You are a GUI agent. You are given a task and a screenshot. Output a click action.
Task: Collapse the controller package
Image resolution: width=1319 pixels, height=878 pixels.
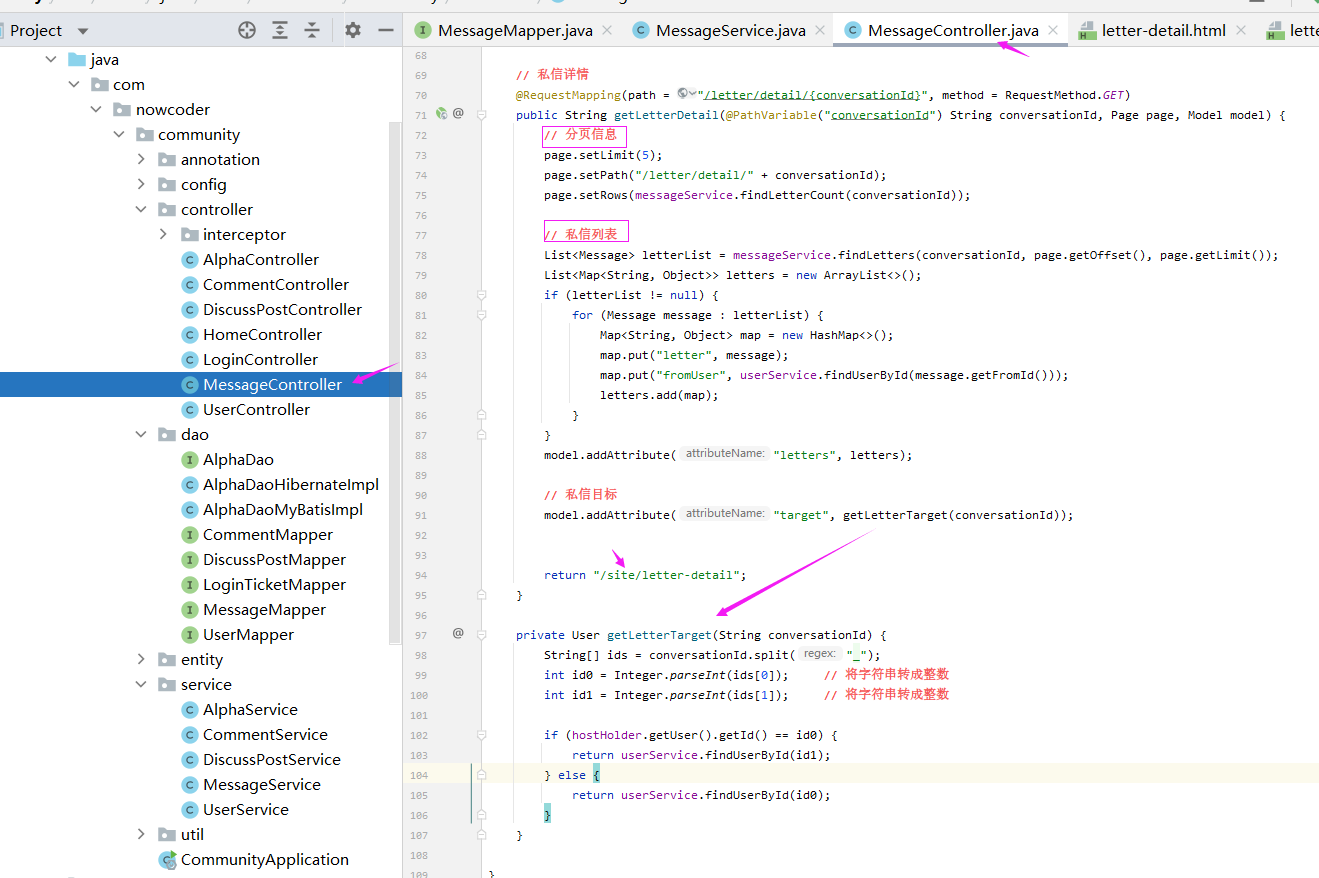tap(141, 210)
